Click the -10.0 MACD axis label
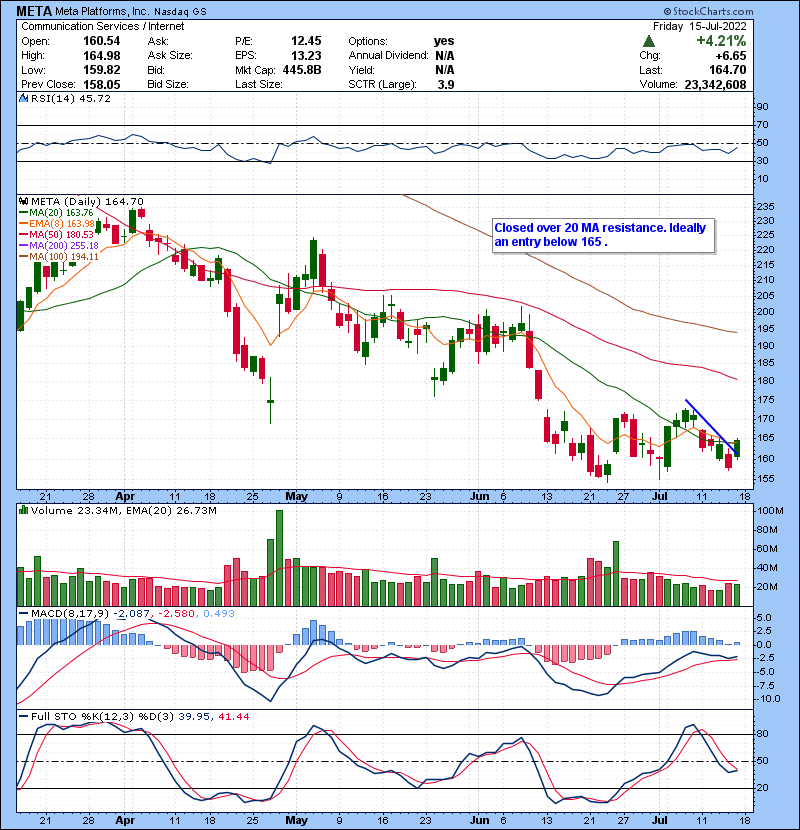Screen dimensions: 800x830 point(768,699)
